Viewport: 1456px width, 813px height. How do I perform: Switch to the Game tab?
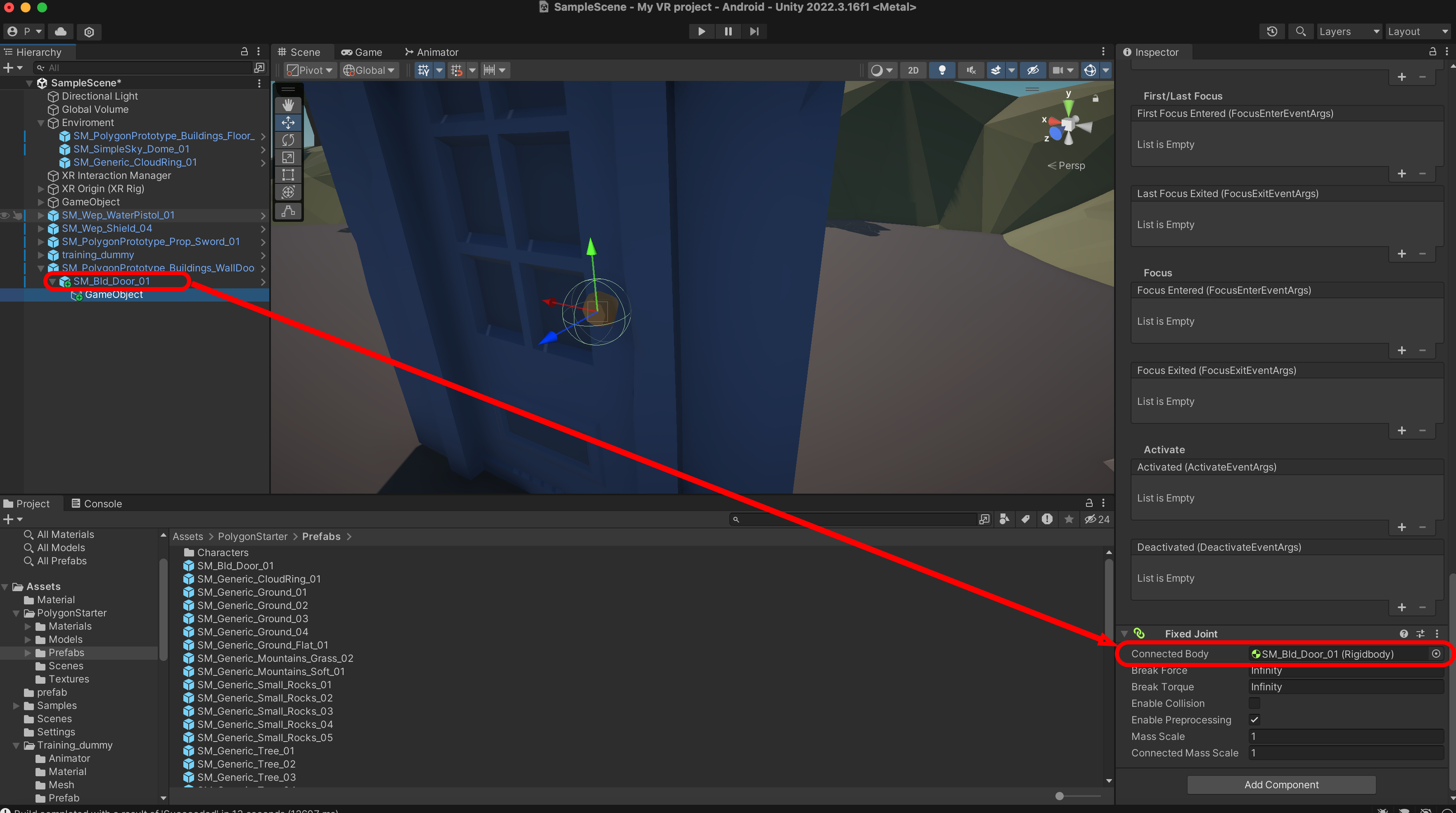pyautogui.click(x=362, y=52)
